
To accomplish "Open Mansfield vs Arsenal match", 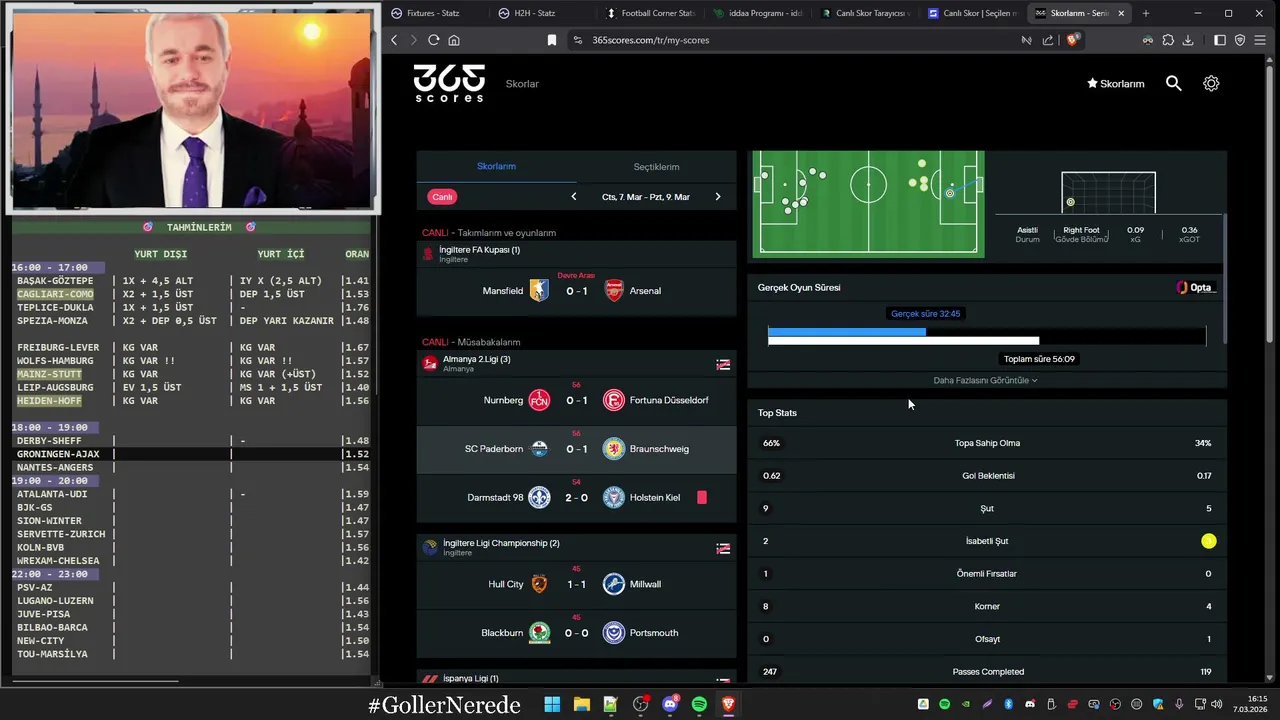I will (x=576, y=291).
